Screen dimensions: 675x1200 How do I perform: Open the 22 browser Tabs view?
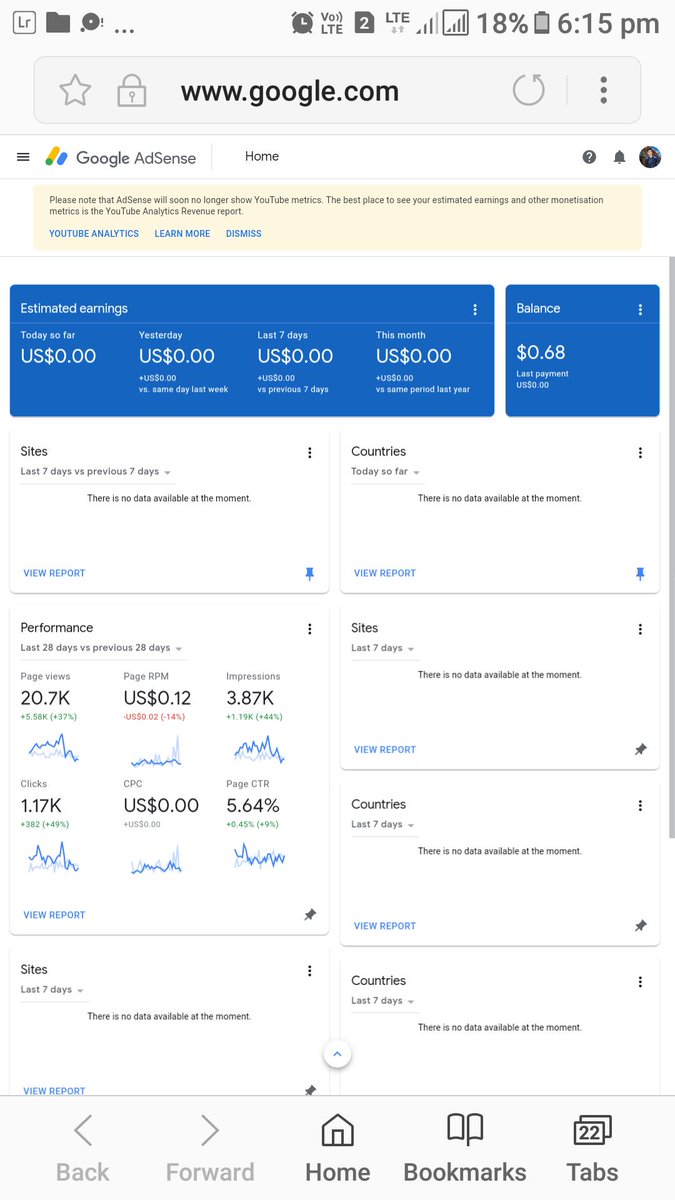tap(592, 1147)
